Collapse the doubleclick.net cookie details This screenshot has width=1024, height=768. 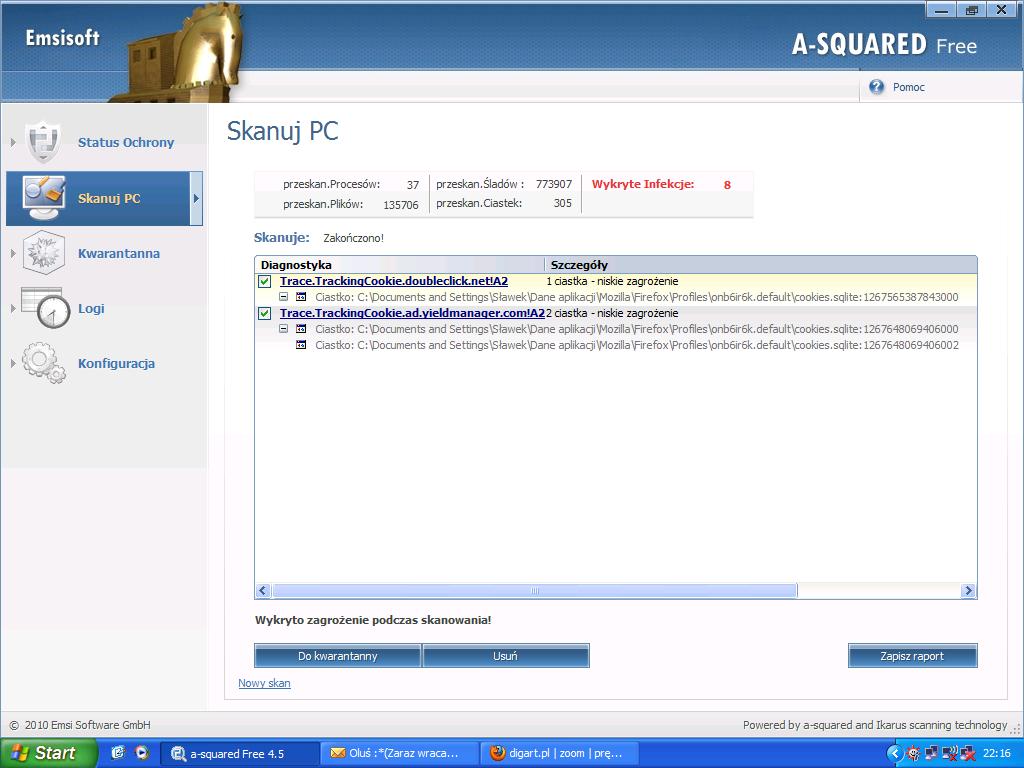[283, 297]
